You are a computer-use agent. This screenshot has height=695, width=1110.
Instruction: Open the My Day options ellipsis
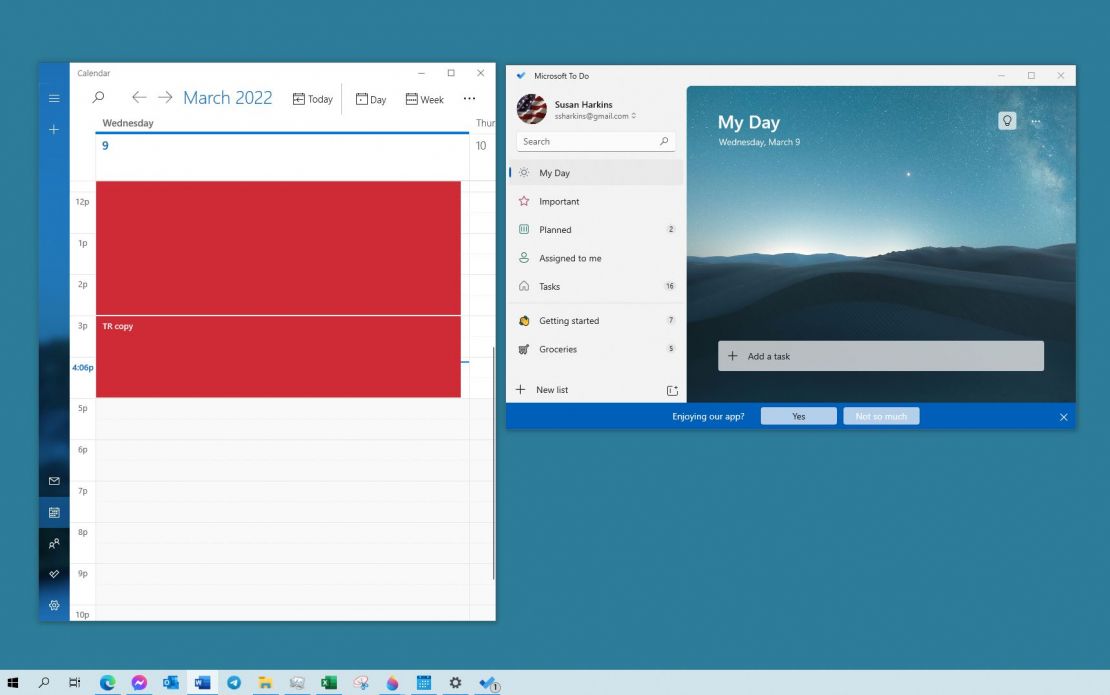click(1037, 121)
